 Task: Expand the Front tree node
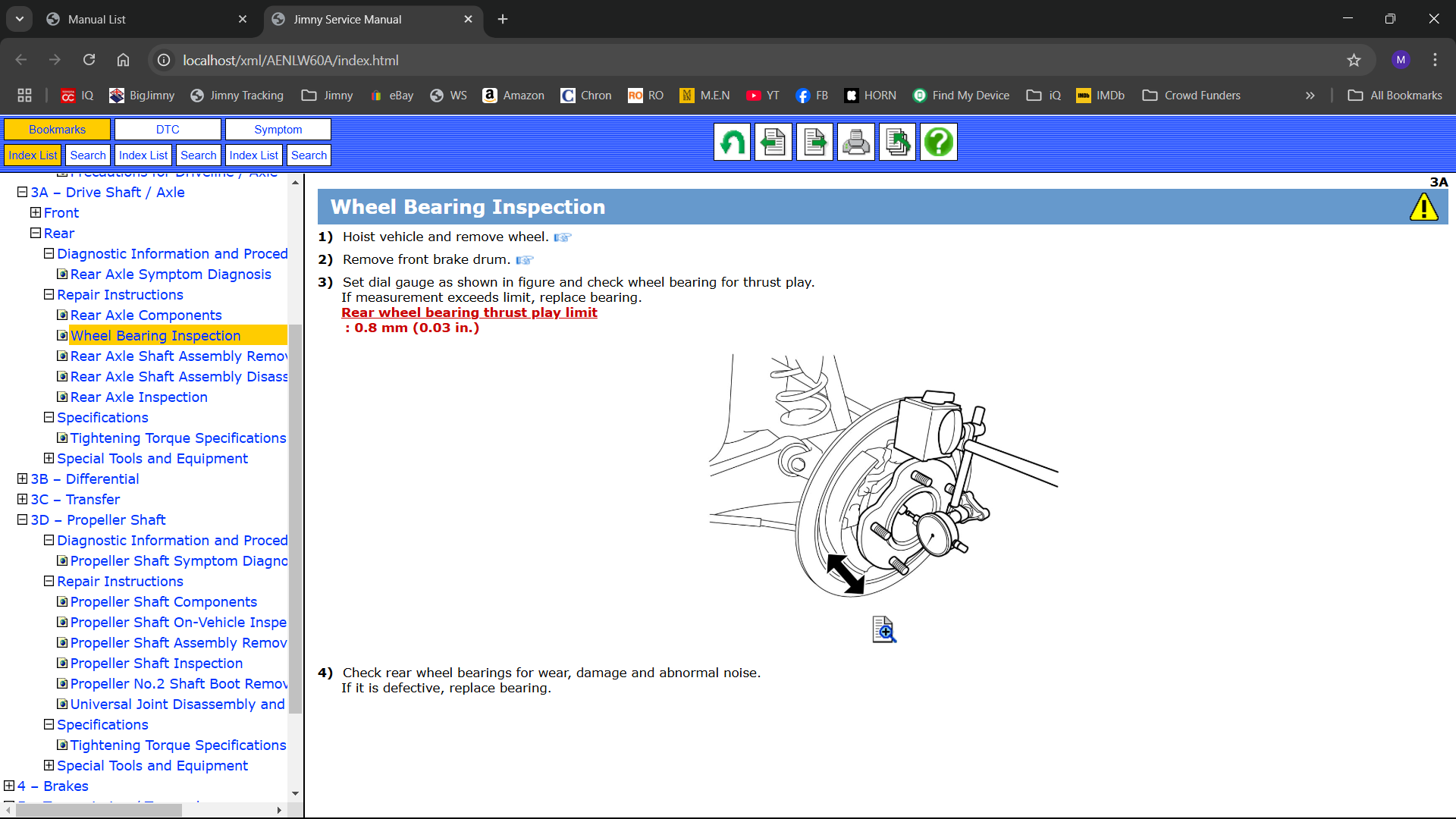coord(36,213)
